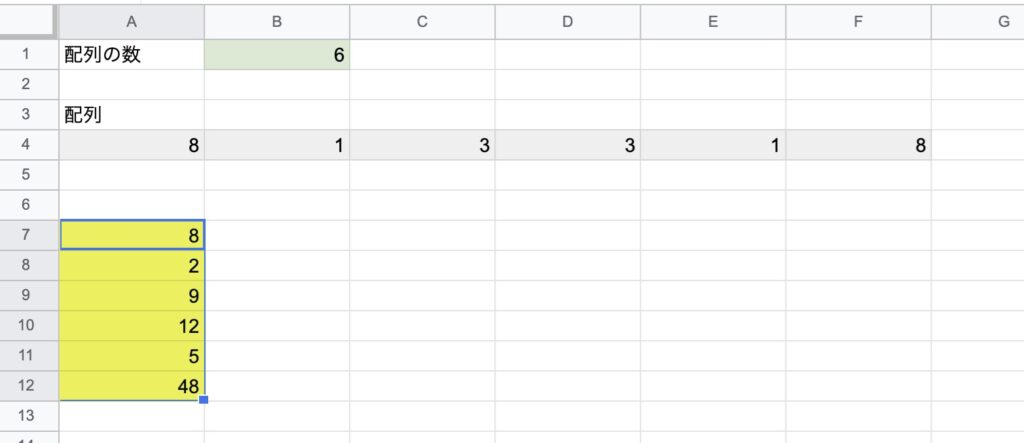Screen dimensions: 1024x443
Task: Click row 7 header
Action: point(26,235)
